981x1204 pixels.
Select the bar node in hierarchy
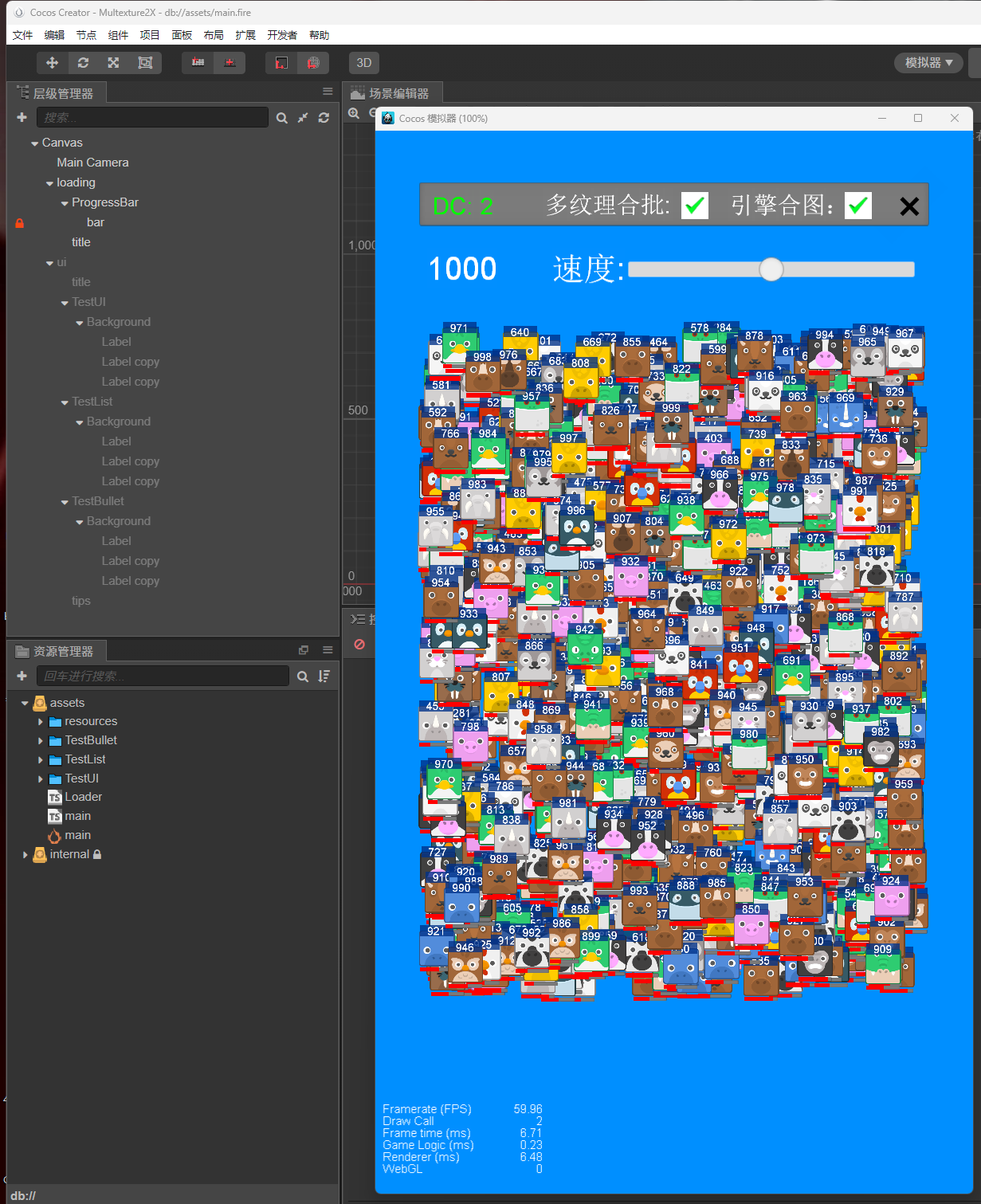pyautogui.click(x=96, y=222)
